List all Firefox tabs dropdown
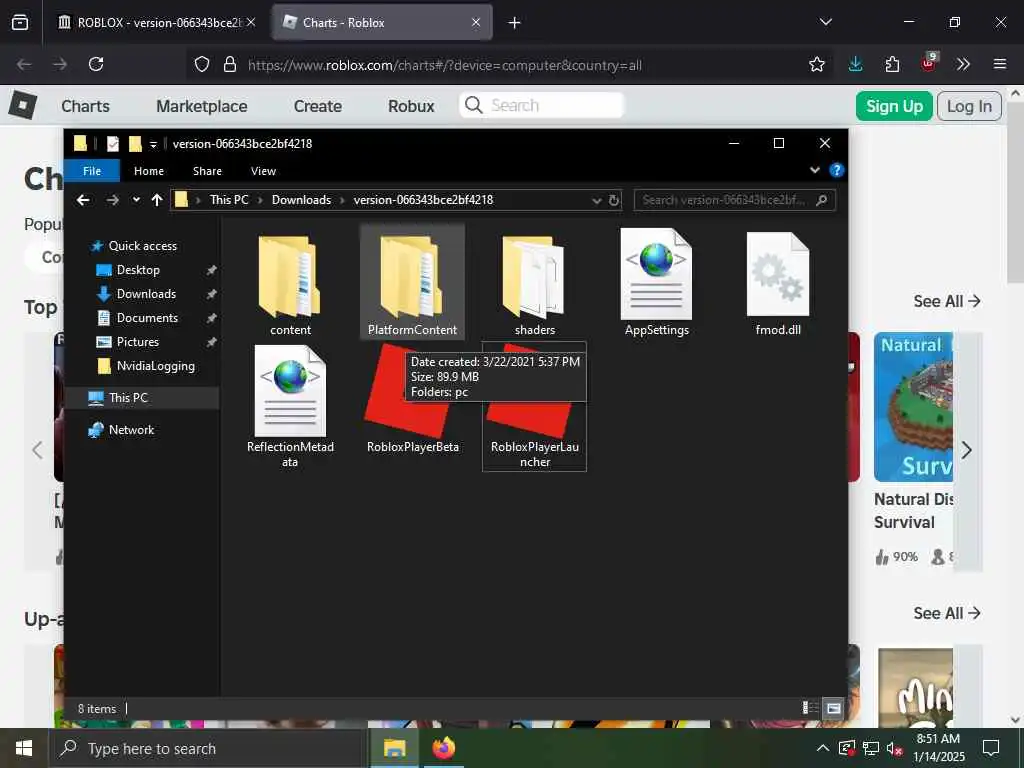The width and height of the screenshot is (1024, 768). click(825, 22)
